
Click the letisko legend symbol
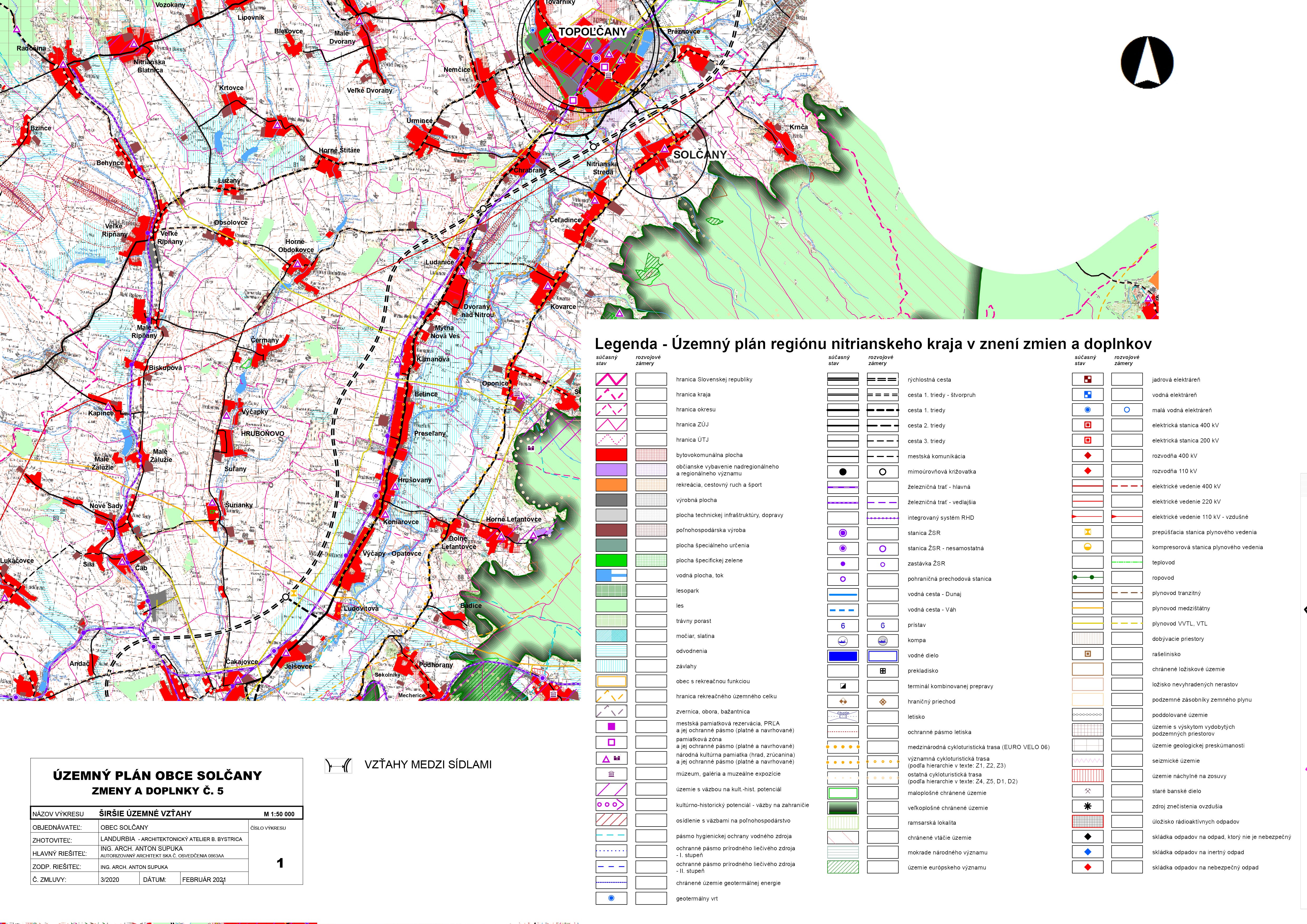(x=843, y=716)
